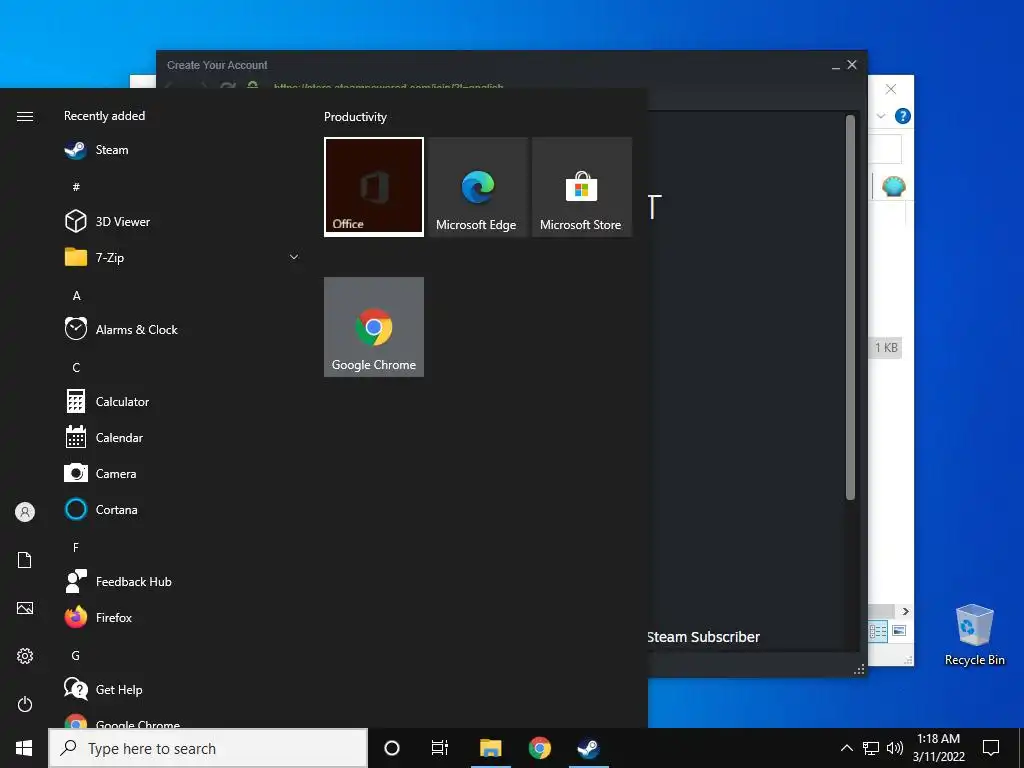Click help icon in Explorer window
The height and width of the screenshot is (768, 1024).
[903, 116]
